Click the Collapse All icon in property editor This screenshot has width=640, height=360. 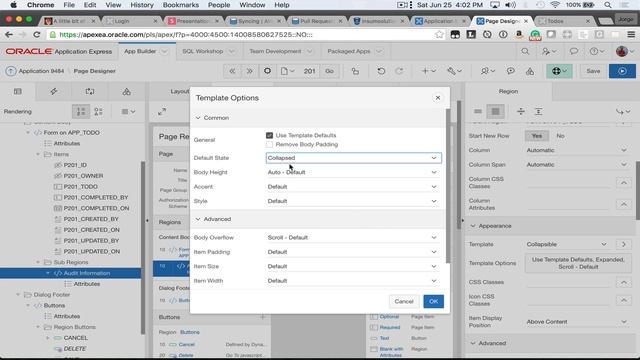[521, 111]
